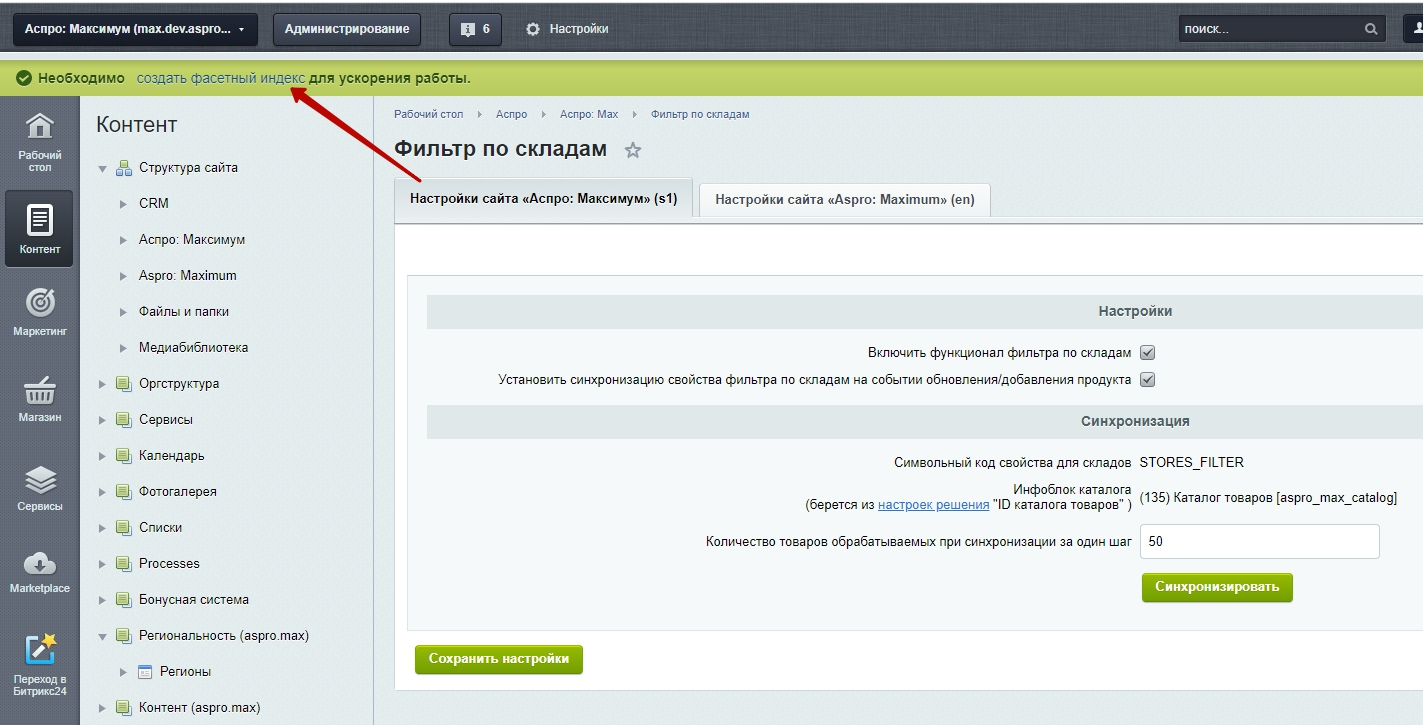Open the Аспро: Максимум site dropdown
1423x725 pixels.
click(x=135, y=29)
